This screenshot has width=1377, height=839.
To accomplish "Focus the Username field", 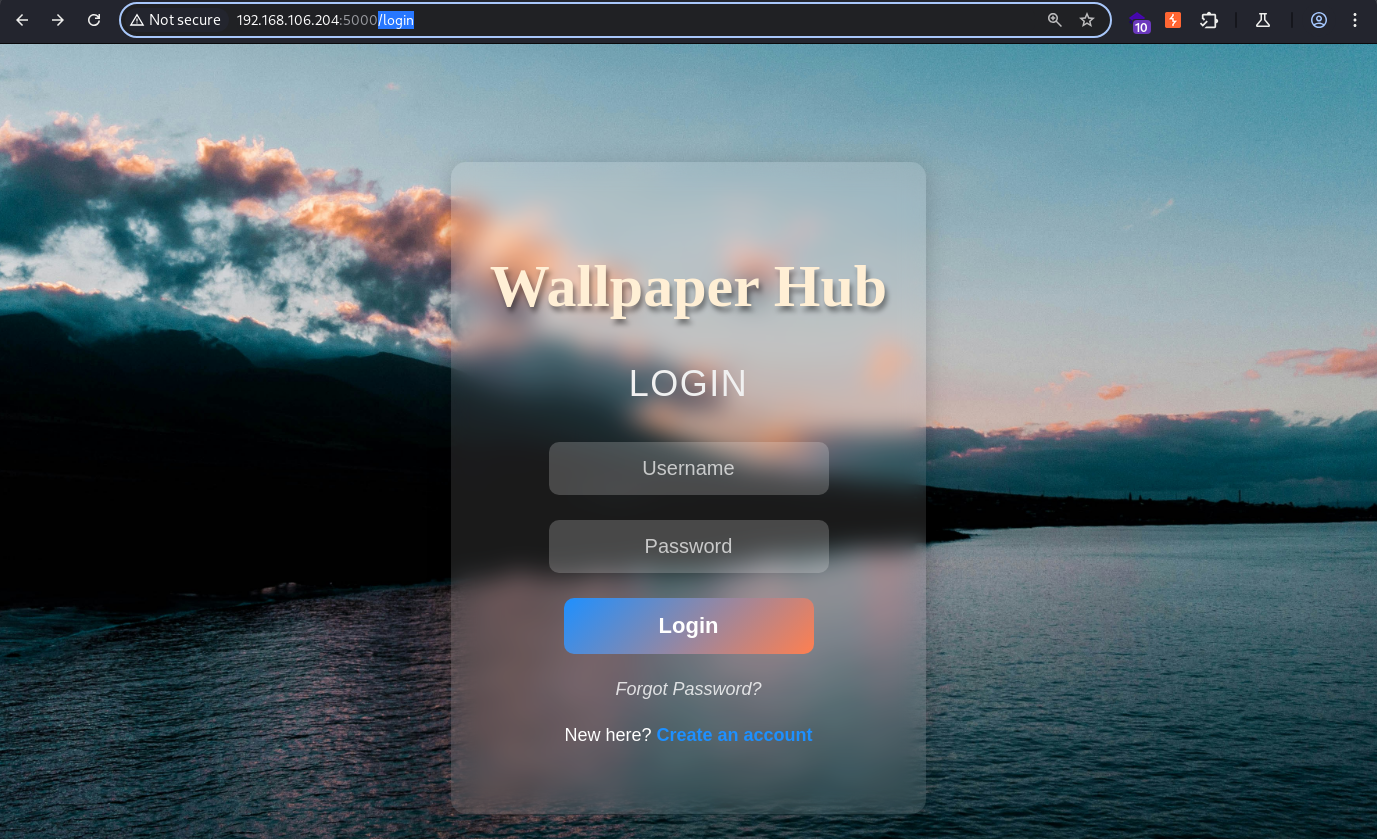I will [x=688, y=468].
